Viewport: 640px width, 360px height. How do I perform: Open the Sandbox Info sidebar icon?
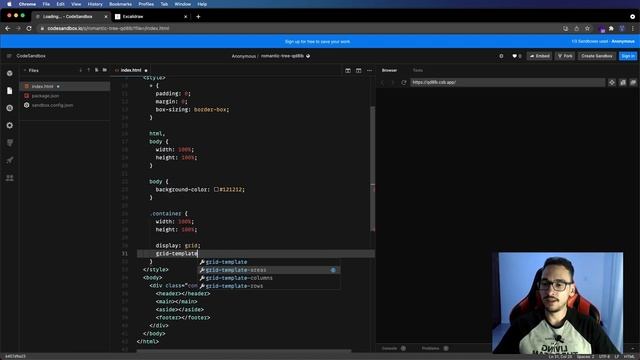(10, 73)
